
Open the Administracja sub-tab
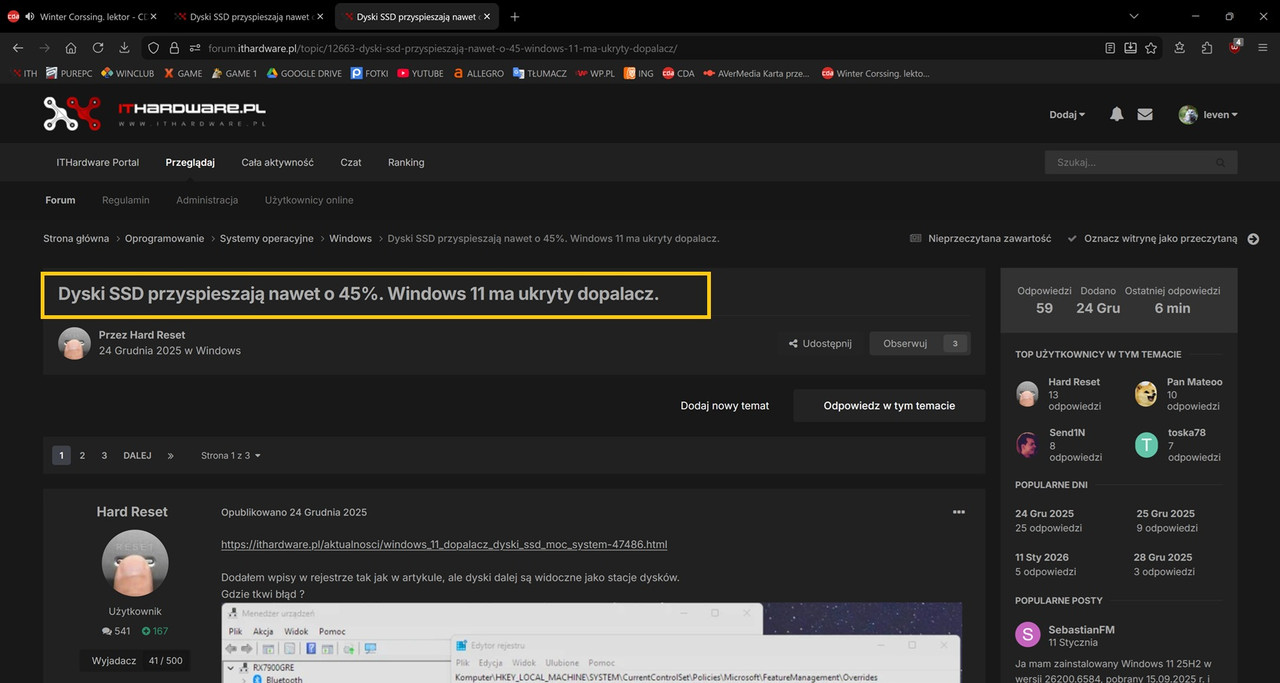207,200
